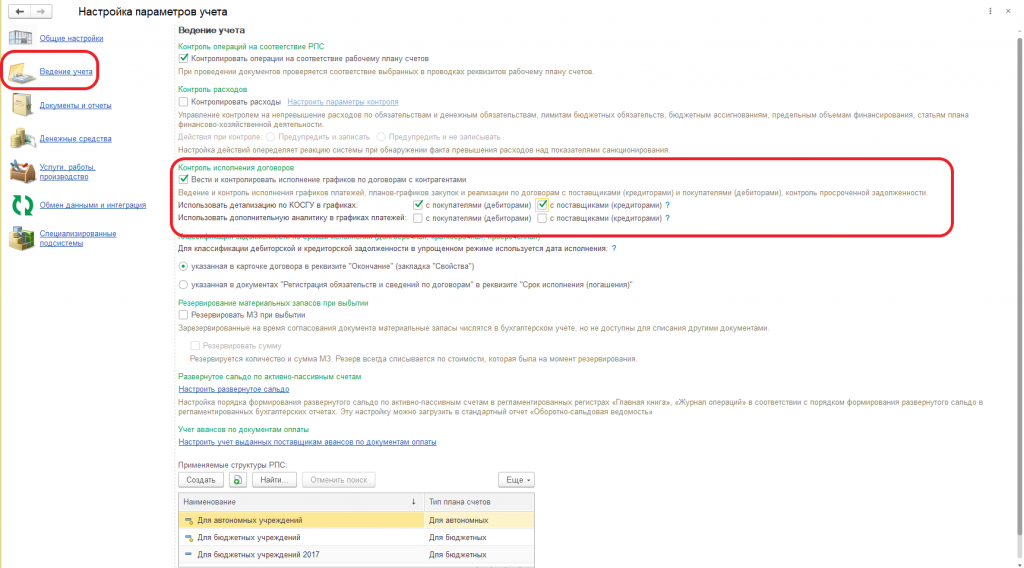Open Настроить учет выданных поставщикам авансов link
This screenshot has width=1024, height=568.
307,442
